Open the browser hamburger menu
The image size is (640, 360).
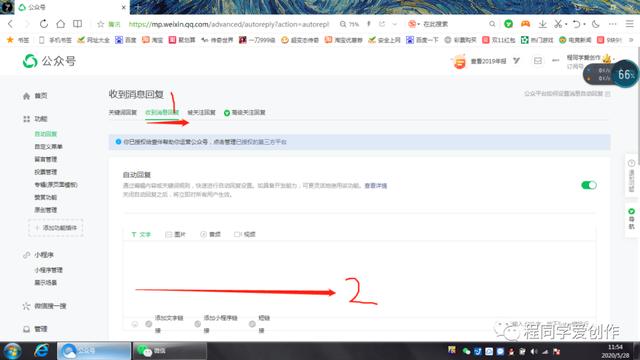(x=630, y=24)
